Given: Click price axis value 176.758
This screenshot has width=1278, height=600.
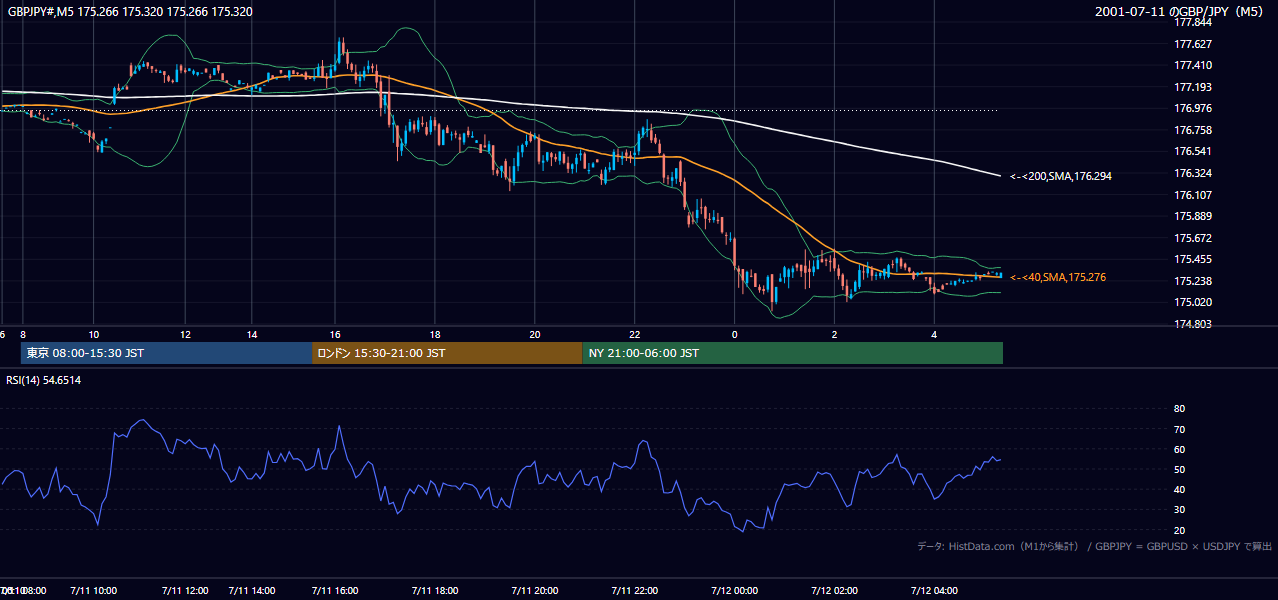Looking at the screenshot, I should (x=1194, y=130).
